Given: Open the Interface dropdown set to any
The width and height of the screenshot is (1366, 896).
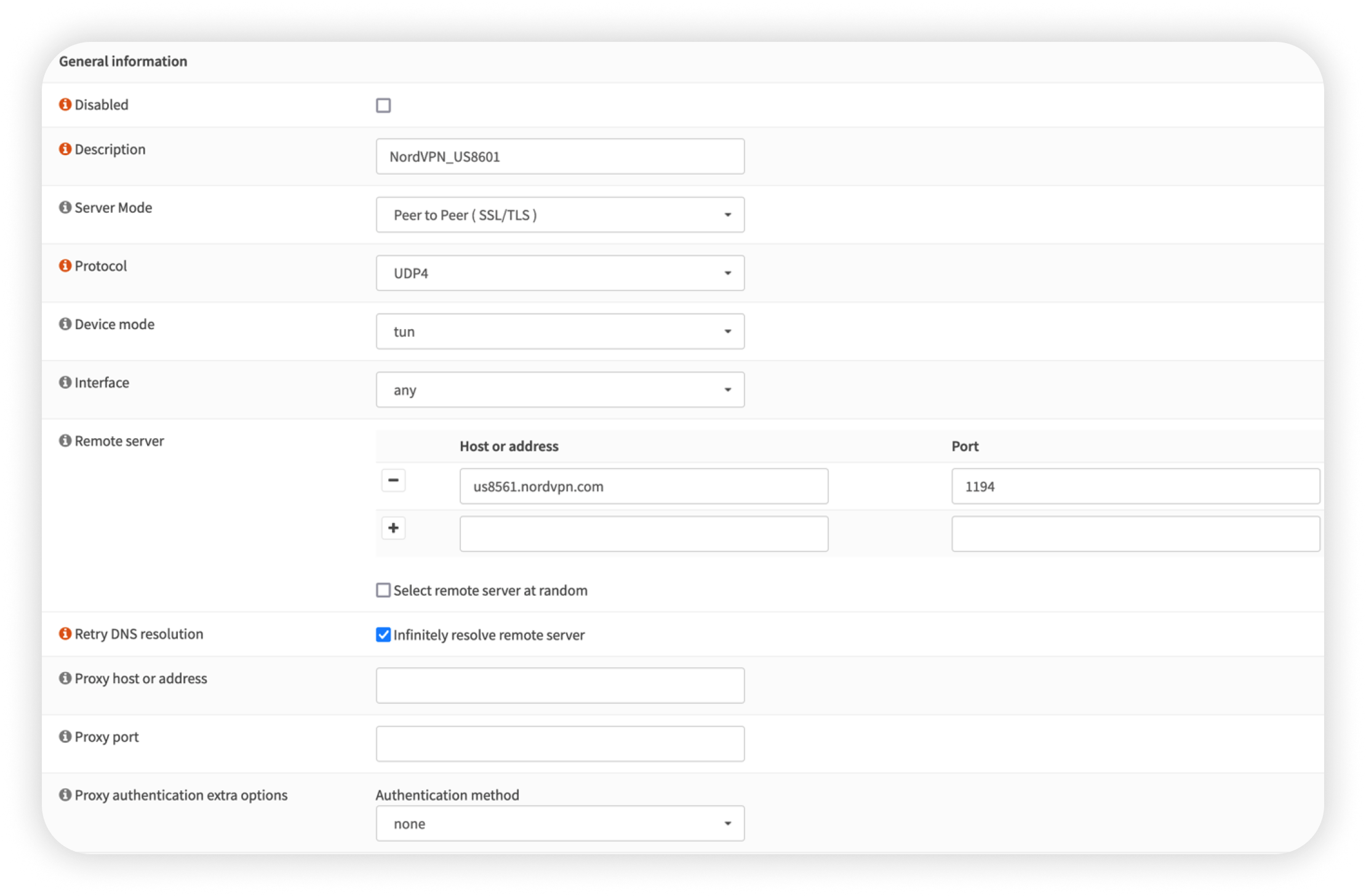Looking at the screenshot, I should point(560,390).
